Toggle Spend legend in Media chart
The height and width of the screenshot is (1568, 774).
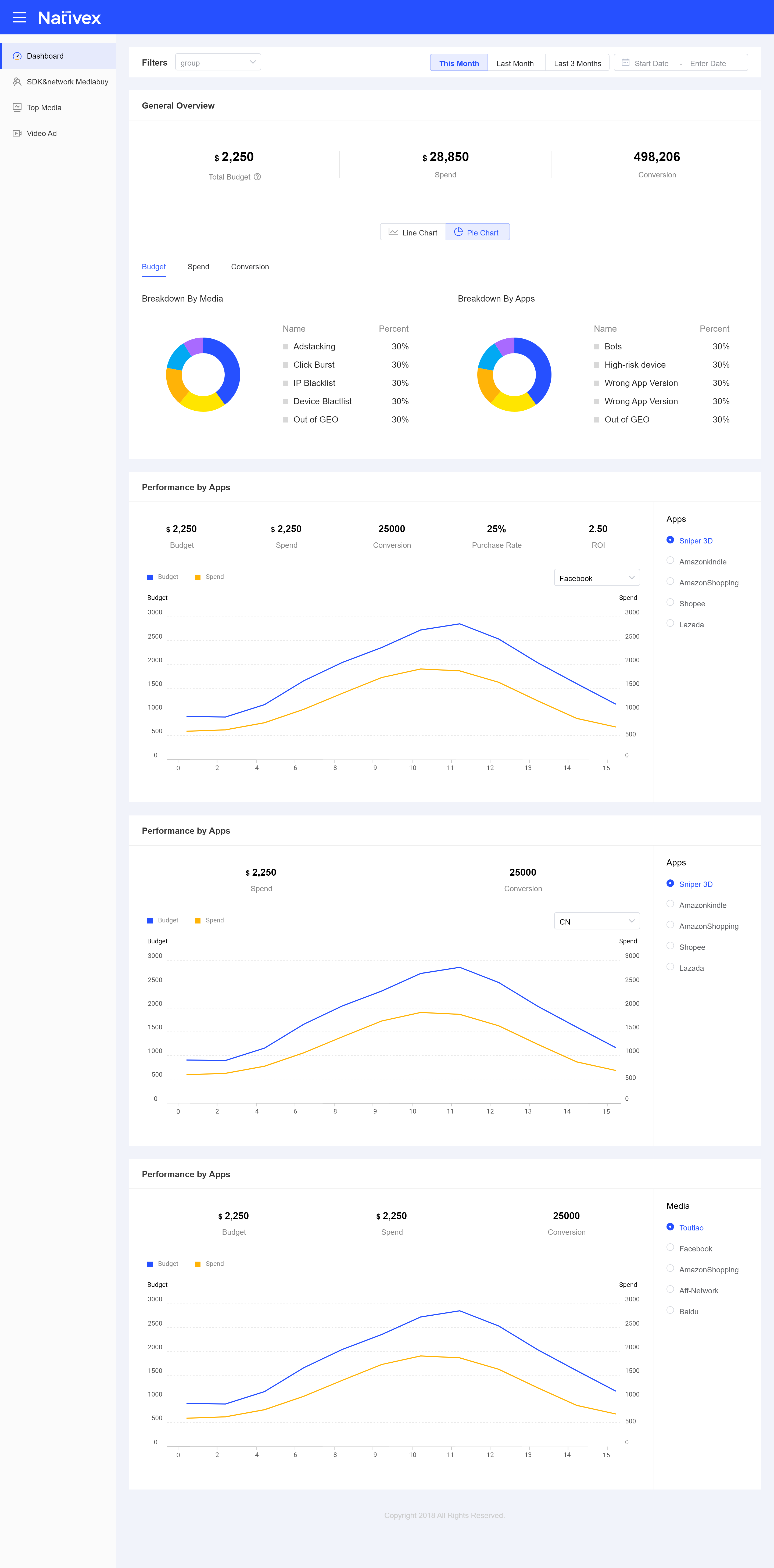[209, 1264]
